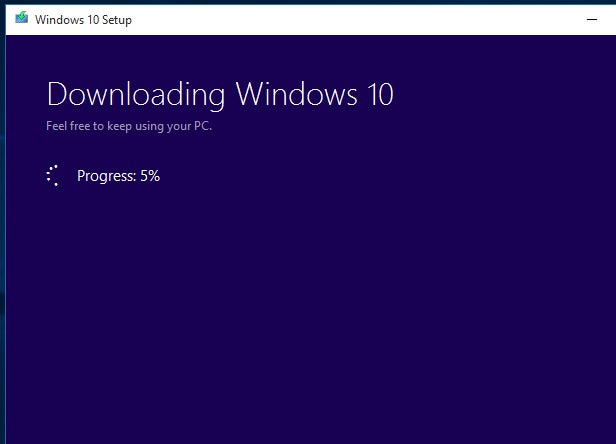Click the Windows 10 Setup title bar icon
This screenshot has width=616, height=444.
[22, 18]
